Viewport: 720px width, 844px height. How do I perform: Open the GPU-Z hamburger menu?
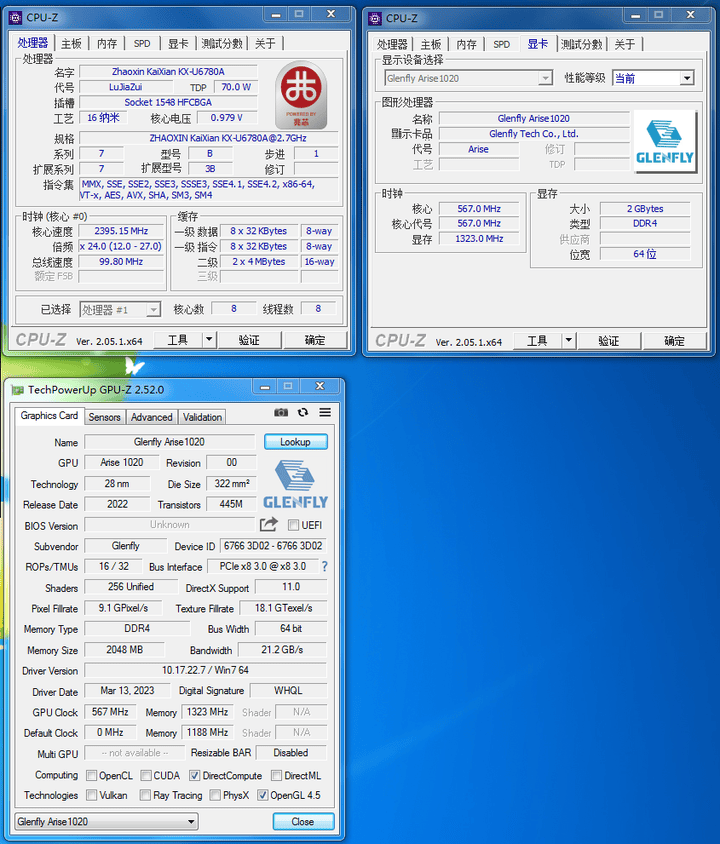[x=325, y=413]
